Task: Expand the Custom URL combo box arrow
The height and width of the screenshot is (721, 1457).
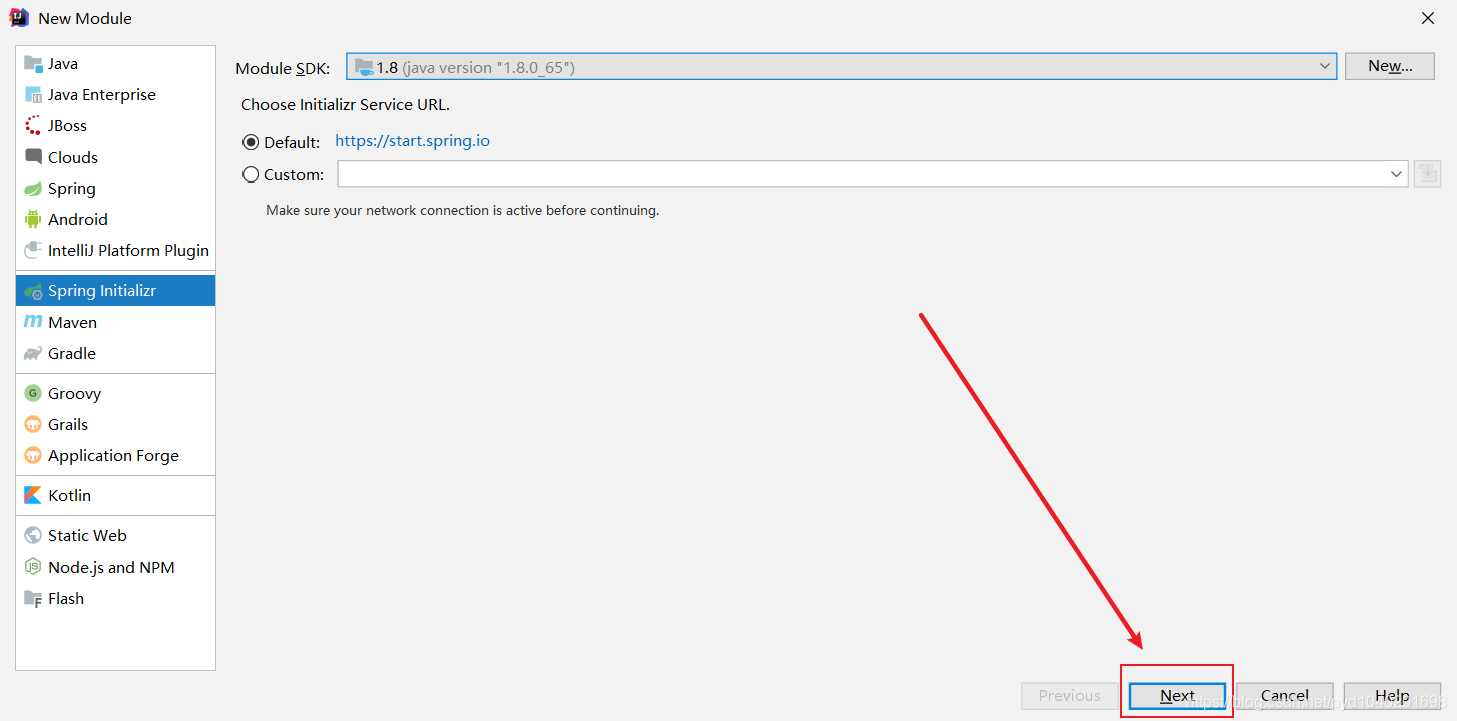Action: click(1396, 174)
